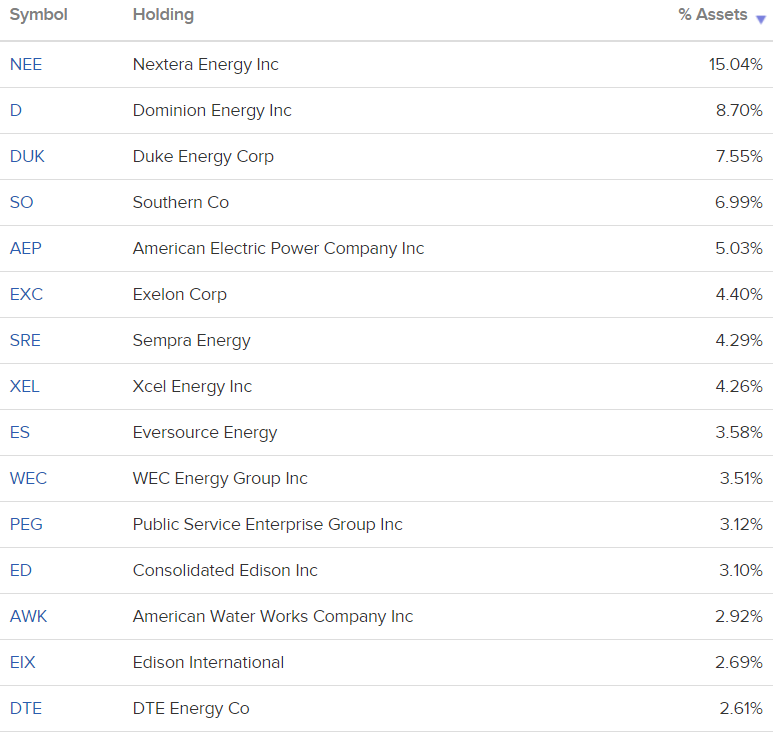Select the Nextera Energy Inc holding name
Image resolution: width=775 pixels, height=734 pixels.
point(206,65)
